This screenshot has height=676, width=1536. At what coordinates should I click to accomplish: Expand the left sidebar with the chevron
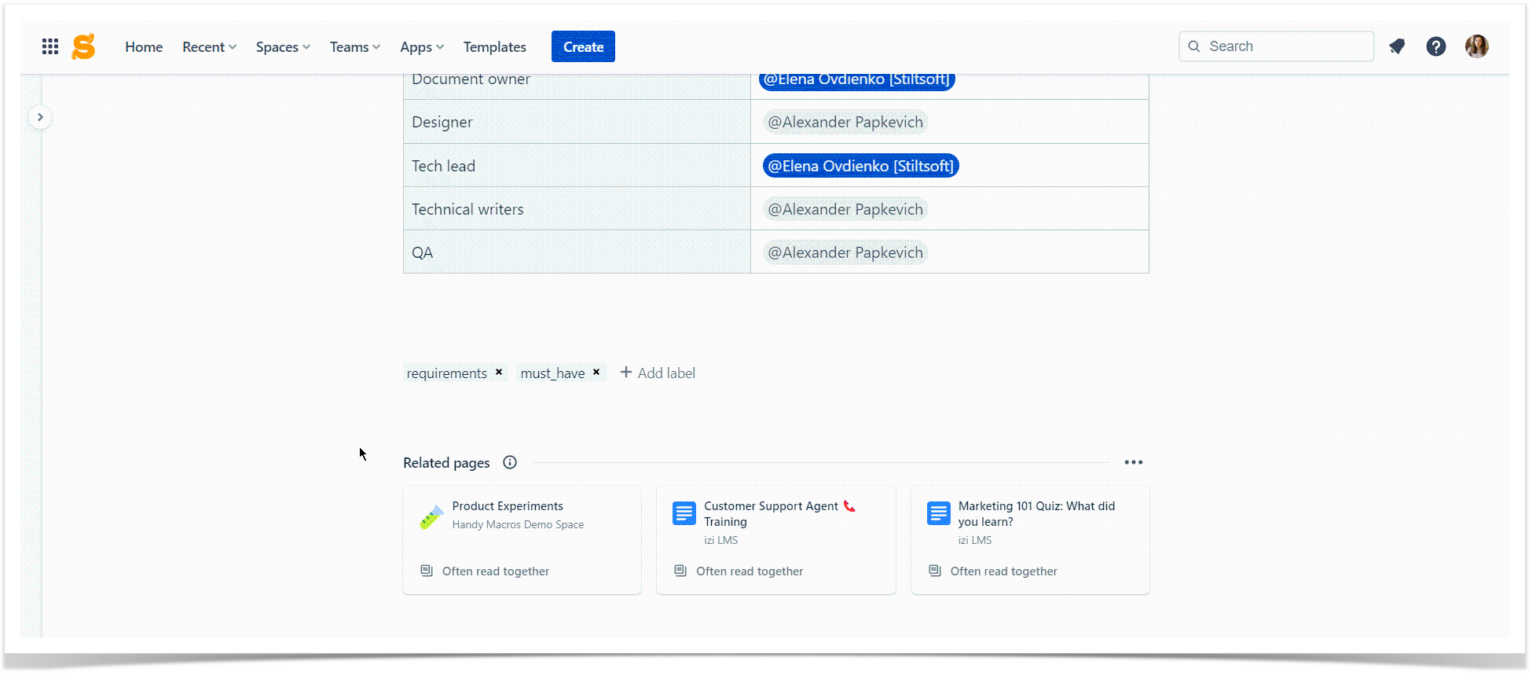[40, 117]
